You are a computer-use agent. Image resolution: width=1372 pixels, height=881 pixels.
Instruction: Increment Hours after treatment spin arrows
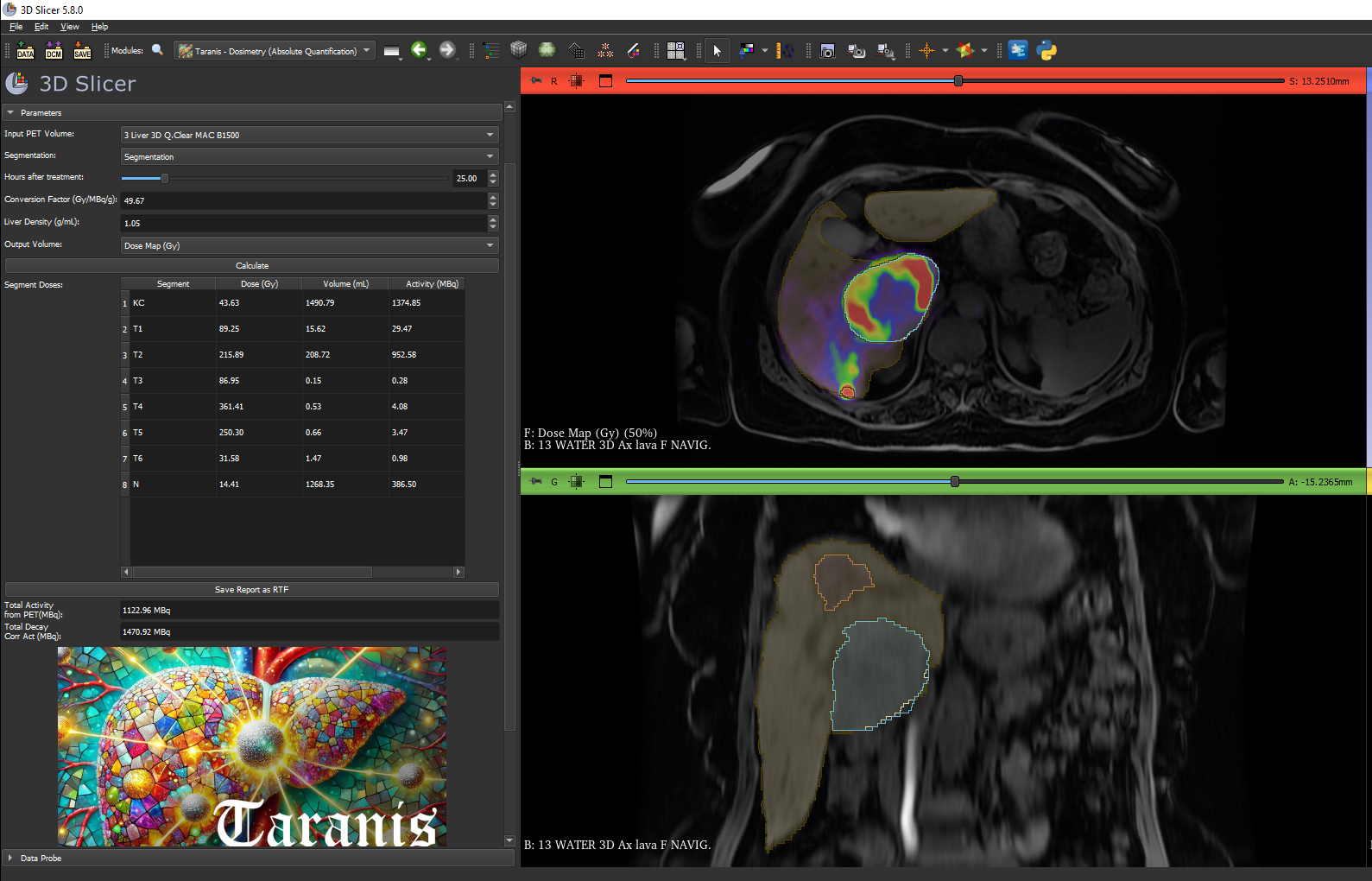click(x=493, y=174)
